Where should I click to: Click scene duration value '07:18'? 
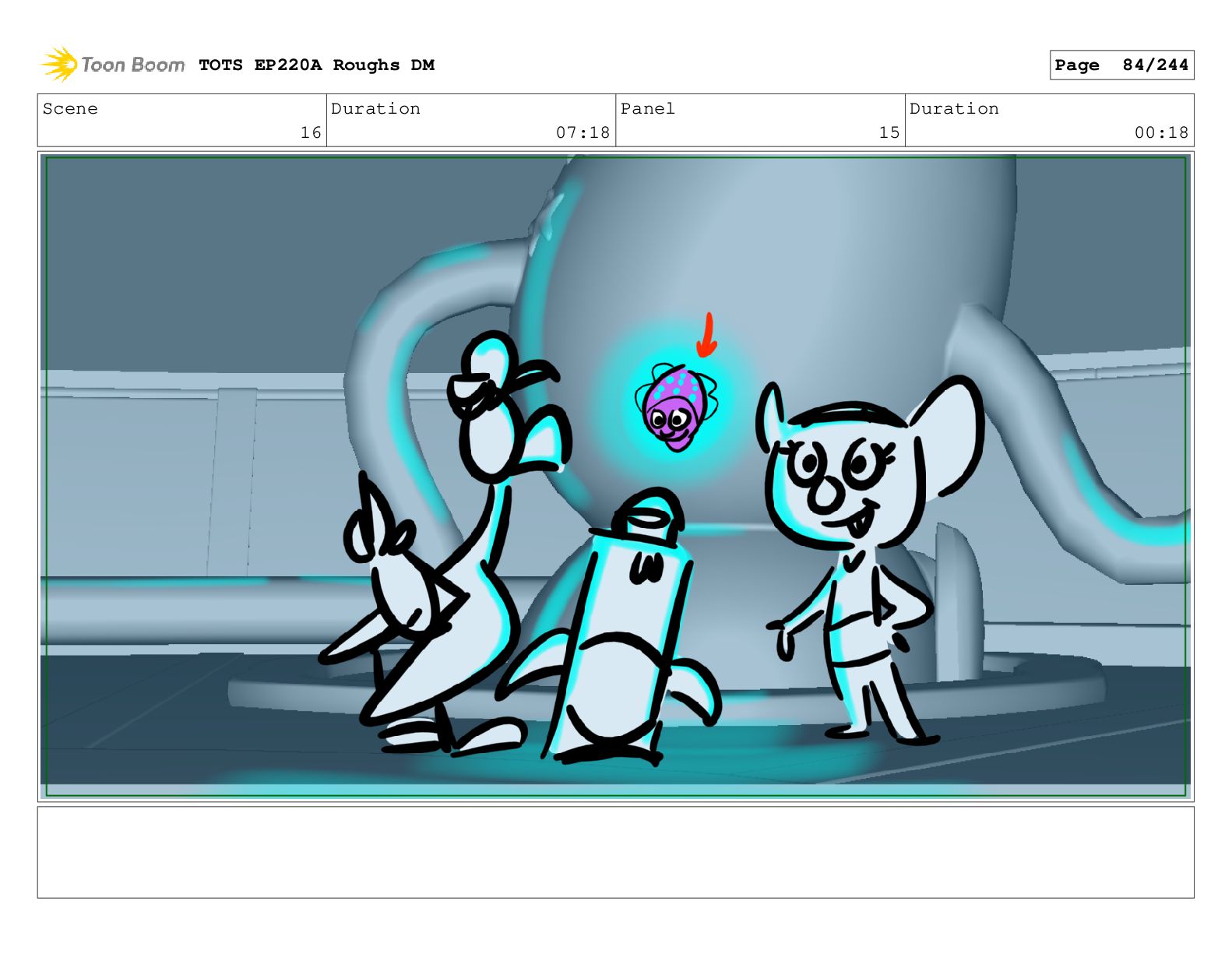583,133
